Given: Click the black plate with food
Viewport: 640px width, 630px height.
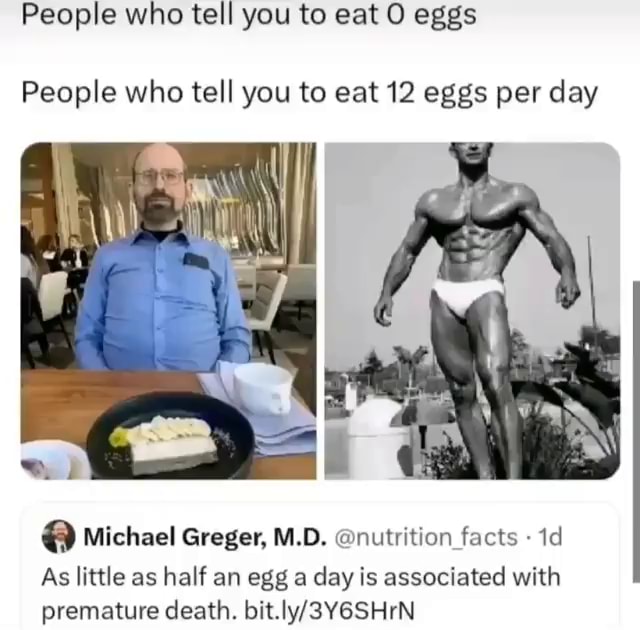Looking at the screenshot, I should pyautogui.click(x=171, y=435).
